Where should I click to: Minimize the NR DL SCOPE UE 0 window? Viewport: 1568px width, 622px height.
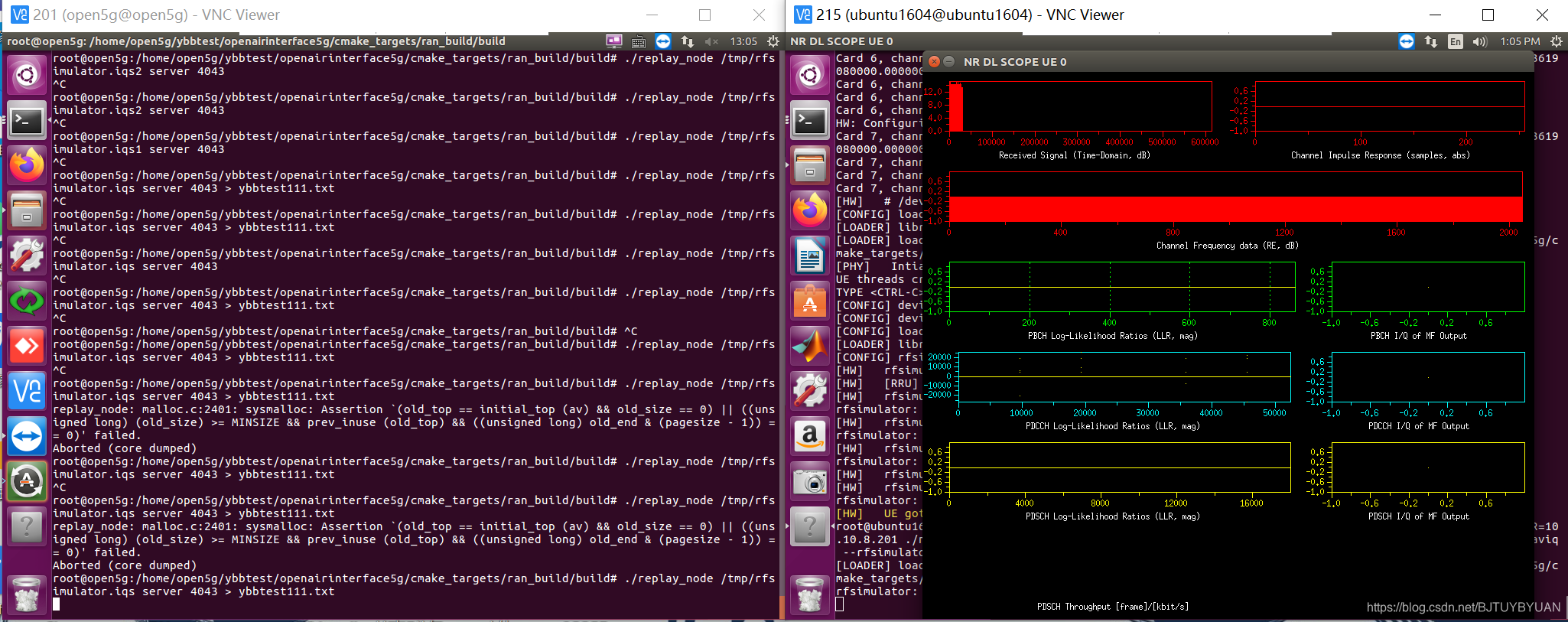[x=949, y=61]
